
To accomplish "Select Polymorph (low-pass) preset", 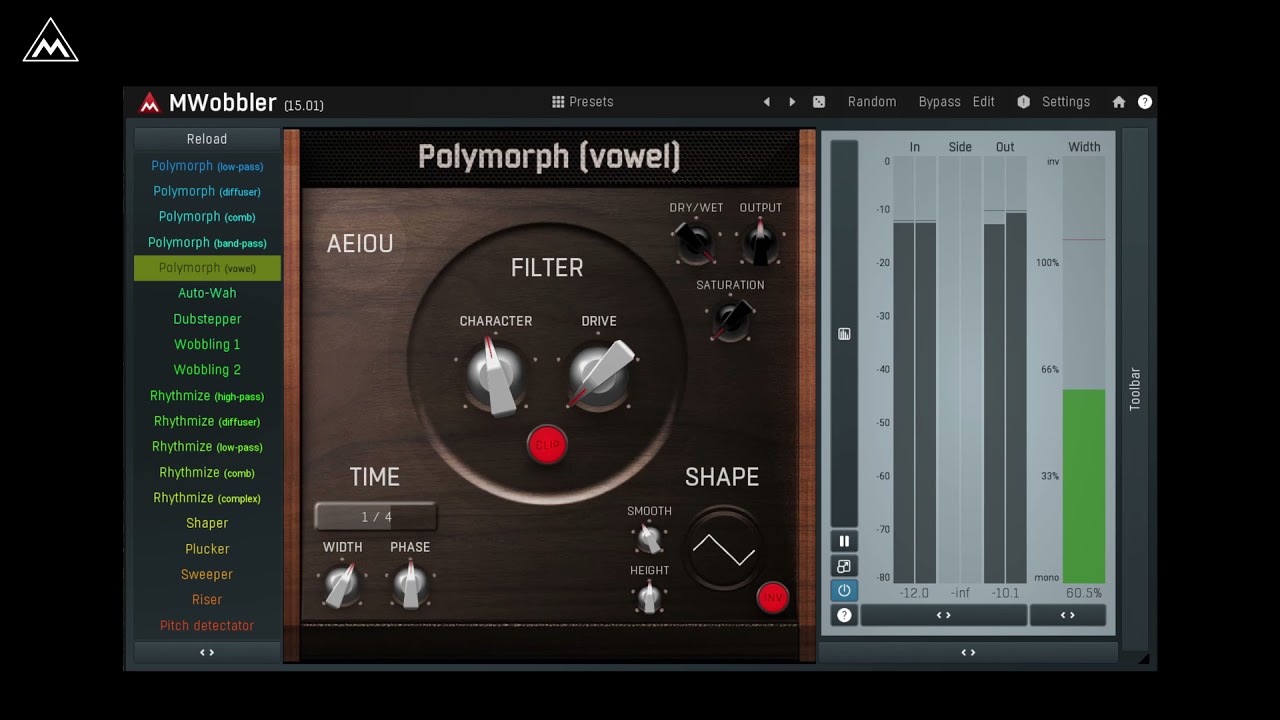I will click(x=207, y=166).
